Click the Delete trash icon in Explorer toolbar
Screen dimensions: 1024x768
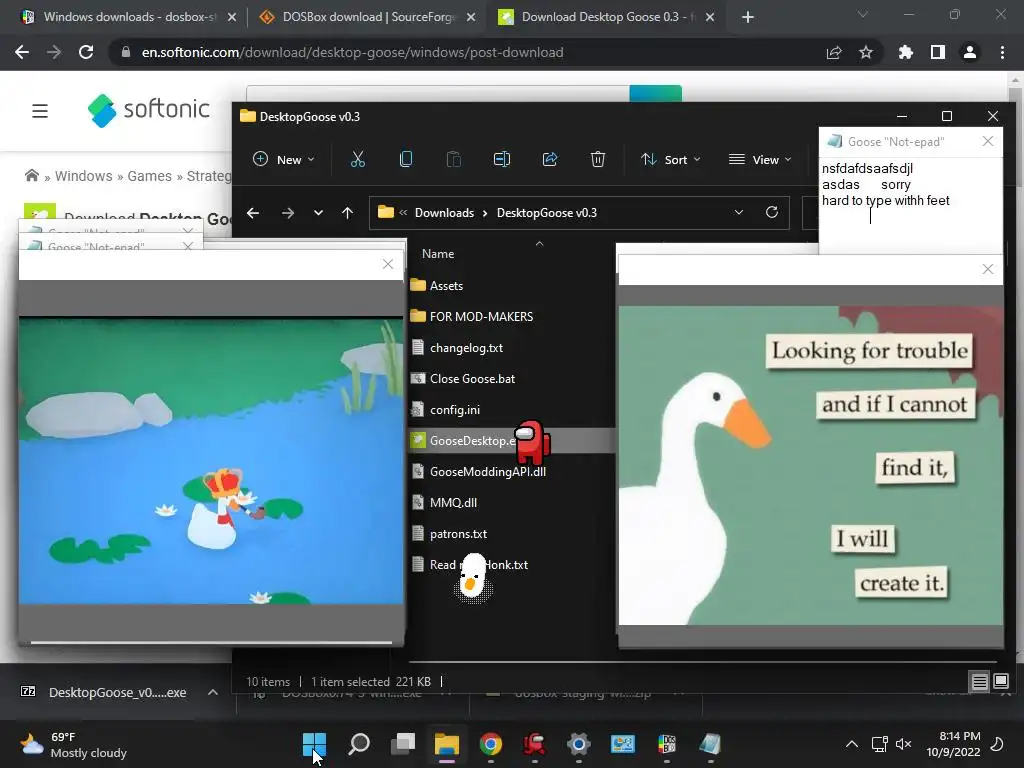[x=598, y=159]
